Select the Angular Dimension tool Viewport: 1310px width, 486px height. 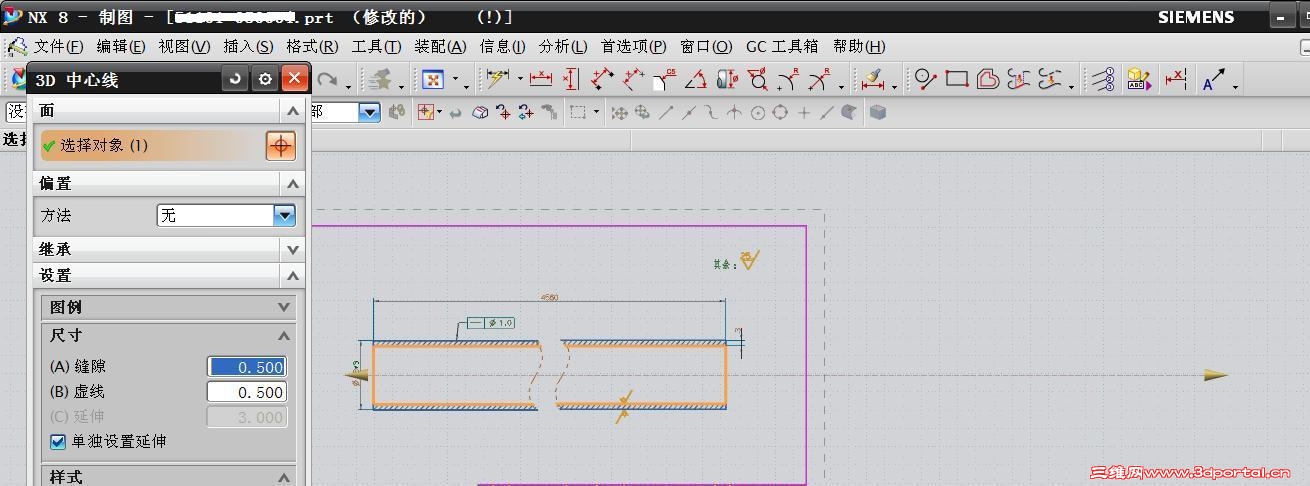(696, 79)
